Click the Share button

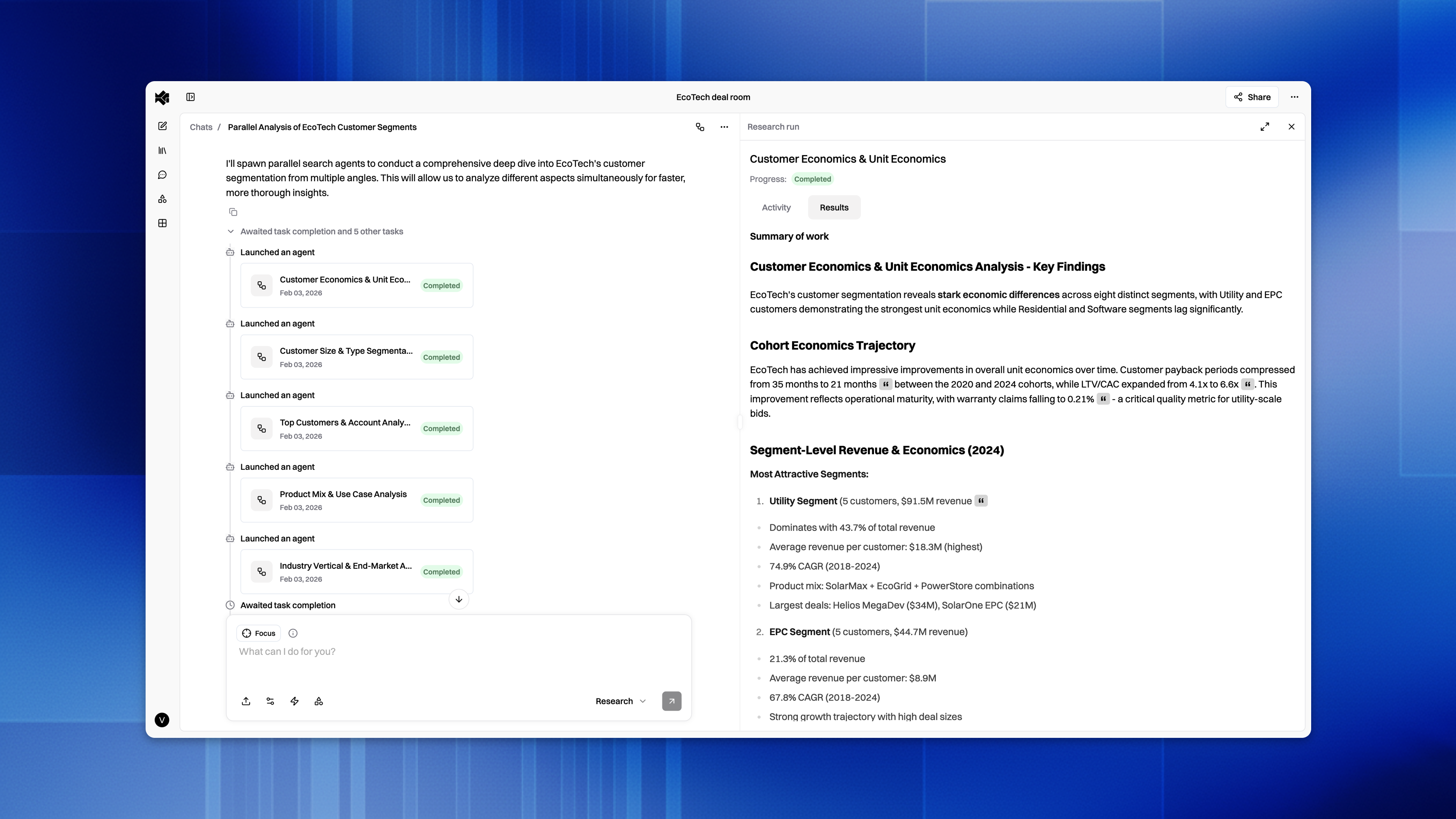pos(1251,97)
